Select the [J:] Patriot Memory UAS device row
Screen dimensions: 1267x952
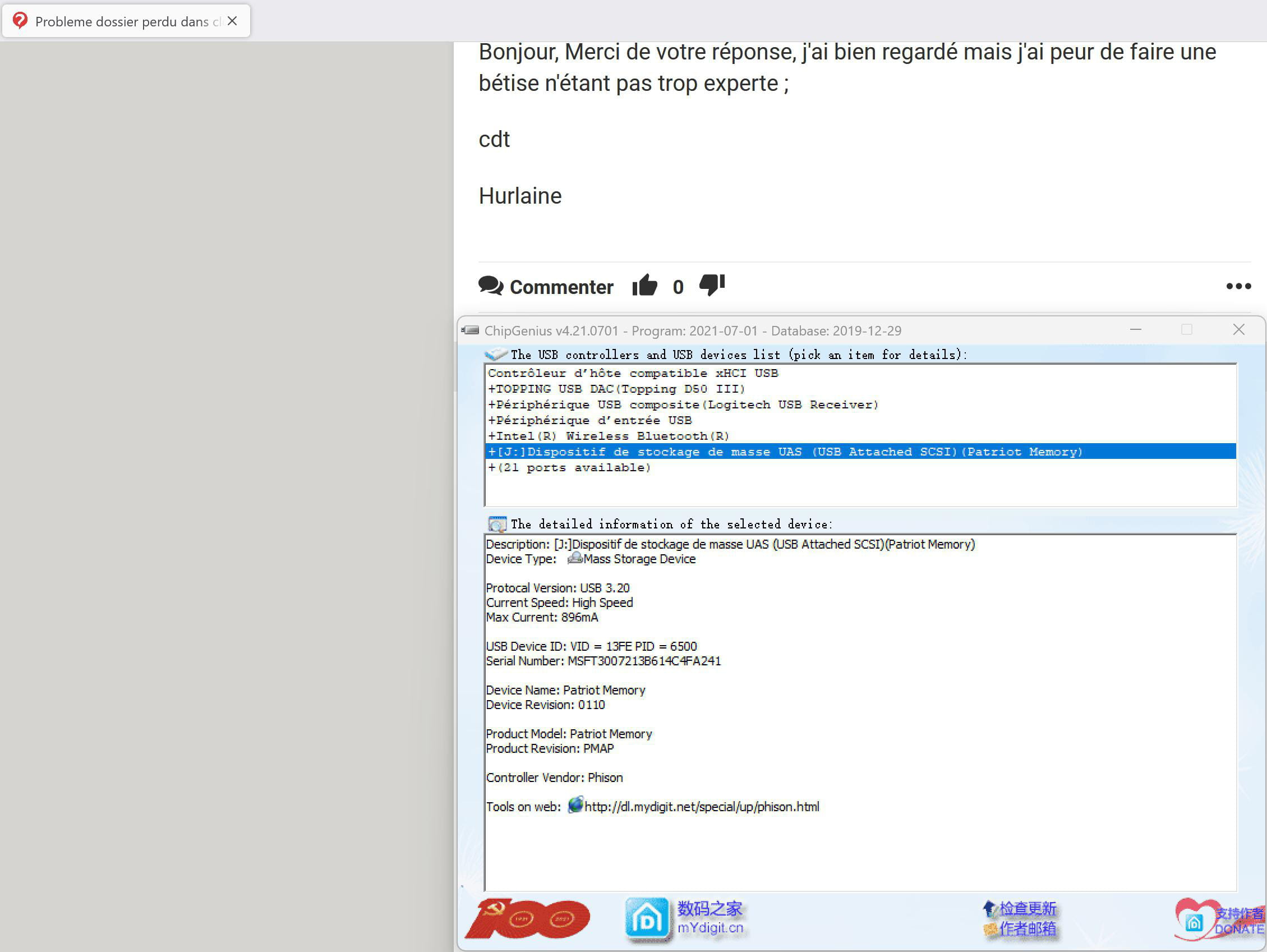click(860, 452)
